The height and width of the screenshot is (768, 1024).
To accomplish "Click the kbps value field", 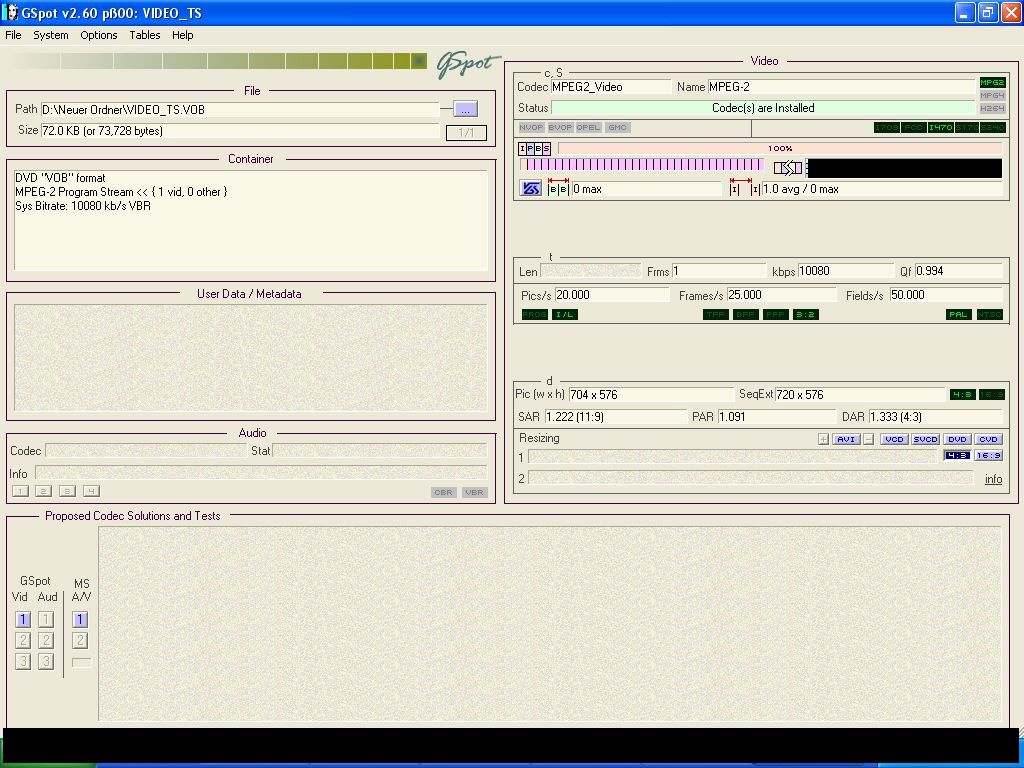I will [845, 271].
